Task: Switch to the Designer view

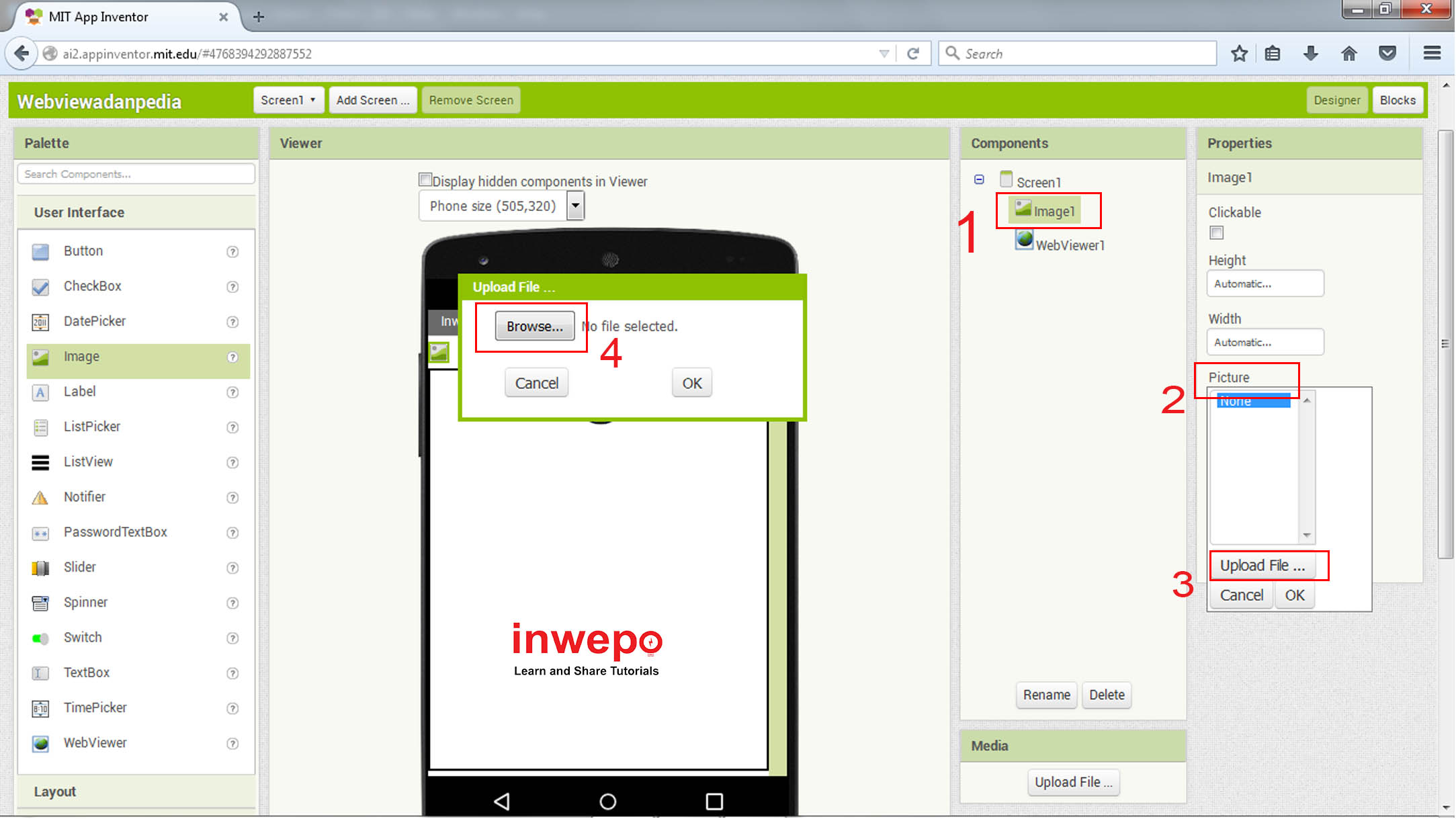Action: click(1336, 100)
